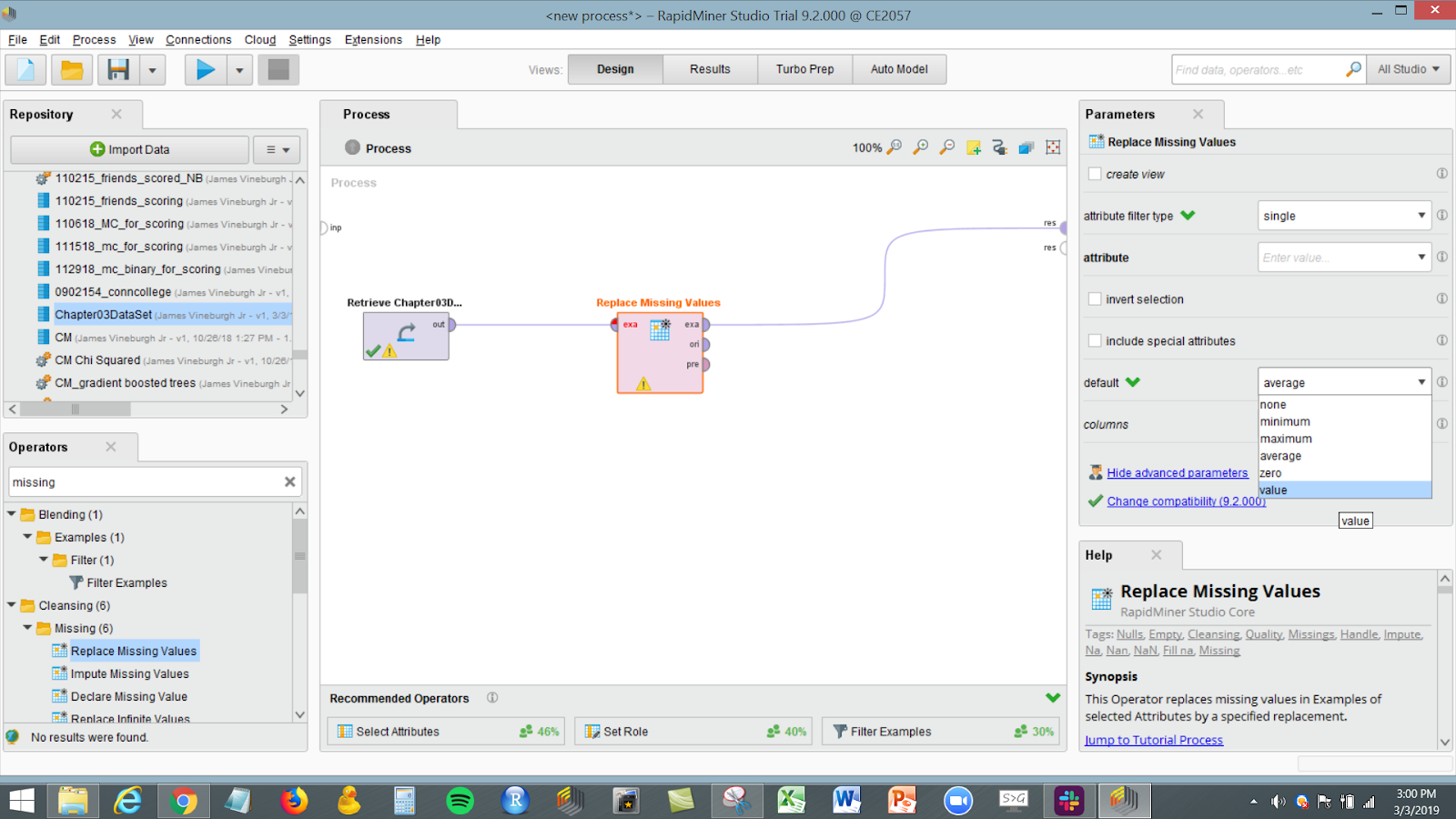The width and height of the screenshot is (1456, 819).
Task: Choose 'value' from the default dropdown list
Action: 1345,490
